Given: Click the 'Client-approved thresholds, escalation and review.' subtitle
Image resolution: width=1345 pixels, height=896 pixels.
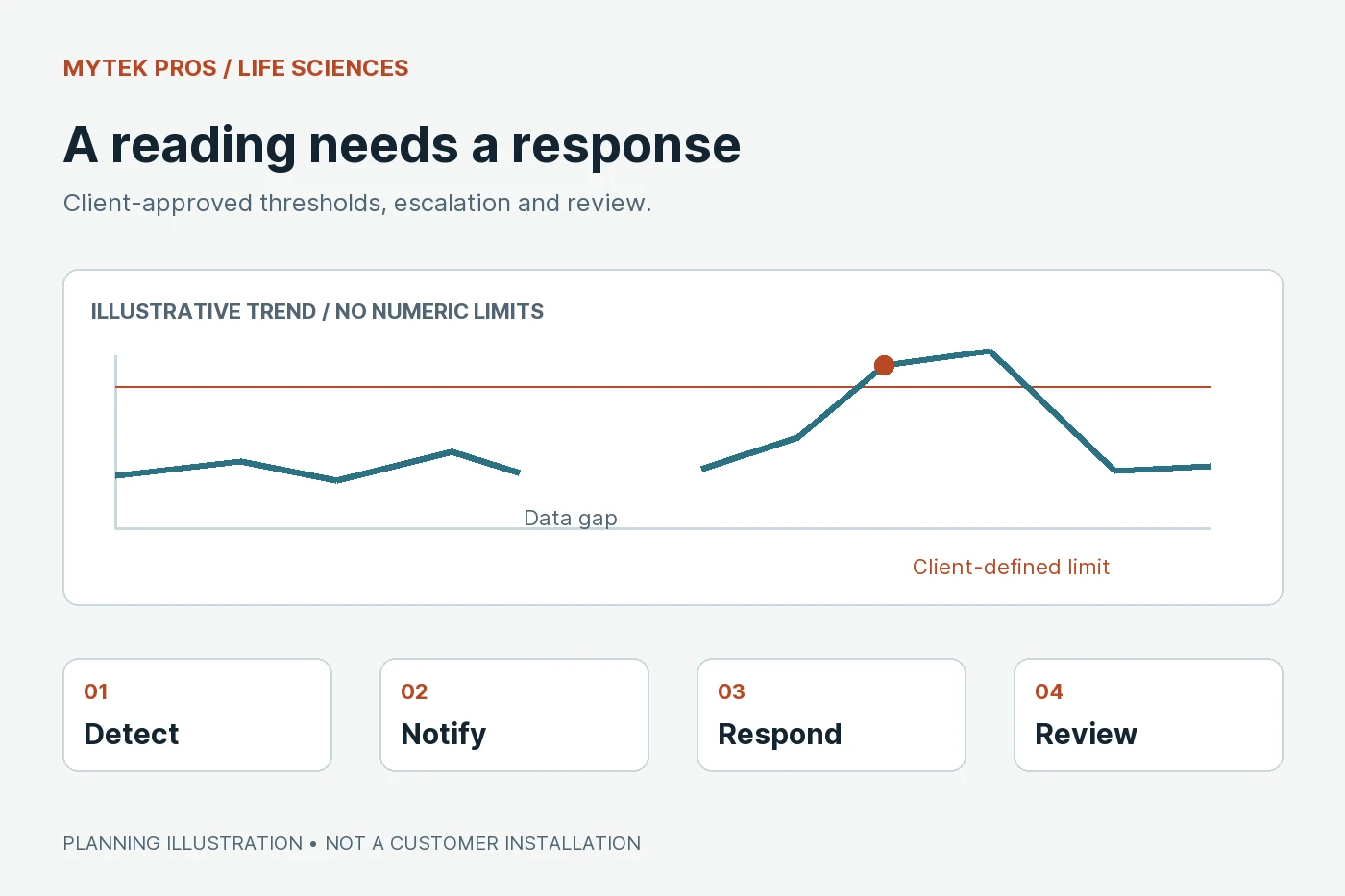Looking at the screenshot, I should tap(357, 204).
